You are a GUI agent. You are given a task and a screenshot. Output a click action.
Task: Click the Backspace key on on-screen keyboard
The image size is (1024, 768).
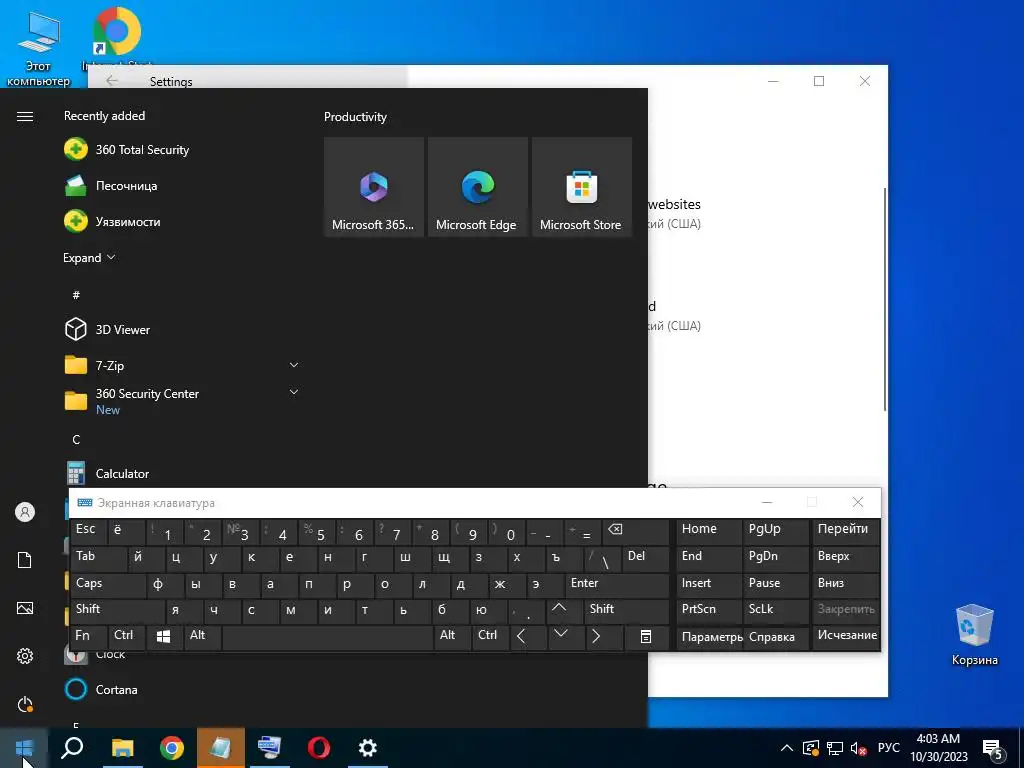pyautogui.click(x=636, y=532)
